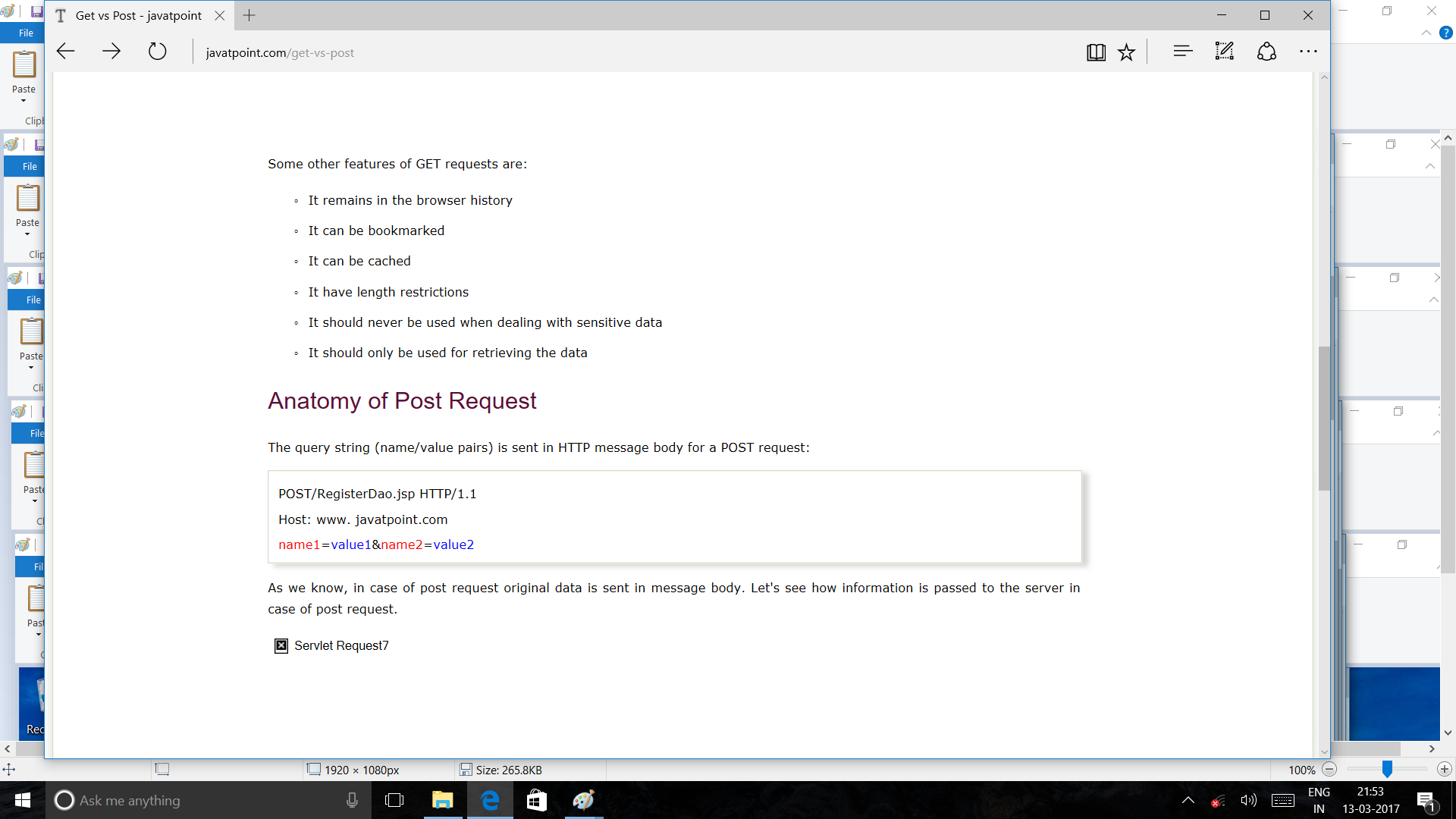Click the volume speaker tray icon
Viewport: 1456px width, 819px height.
[1248, 800]
